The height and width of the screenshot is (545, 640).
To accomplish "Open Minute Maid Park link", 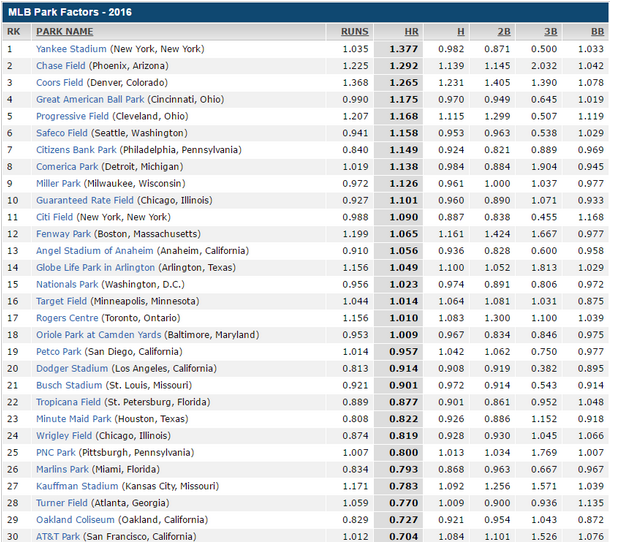I will 73,419.
